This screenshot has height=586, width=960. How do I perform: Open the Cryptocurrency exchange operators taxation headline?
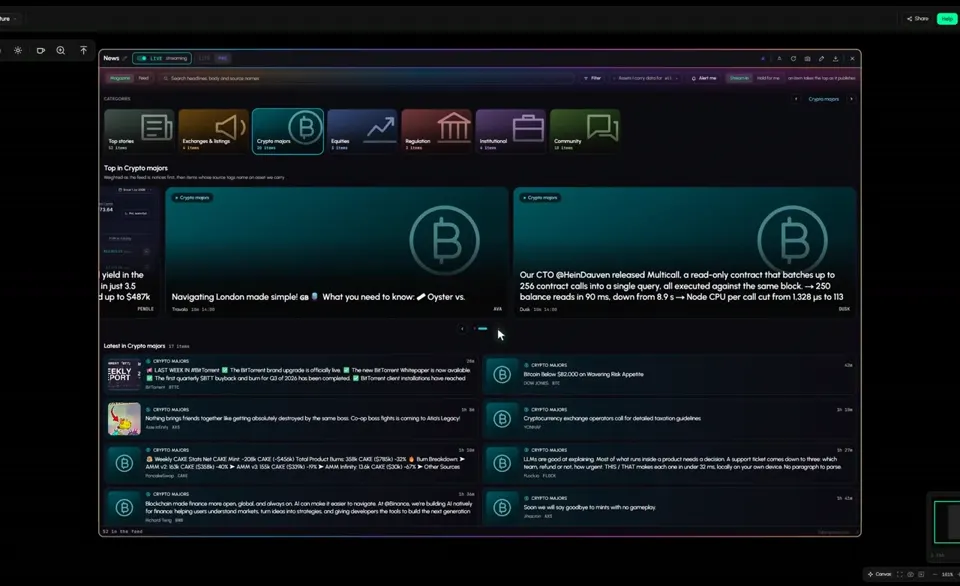[x=612, y=419]
